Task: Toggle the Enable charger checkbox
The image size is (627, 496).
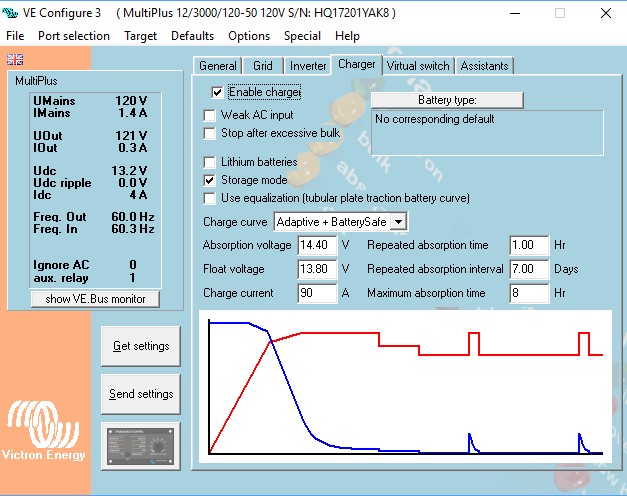Action: (217, 92)
